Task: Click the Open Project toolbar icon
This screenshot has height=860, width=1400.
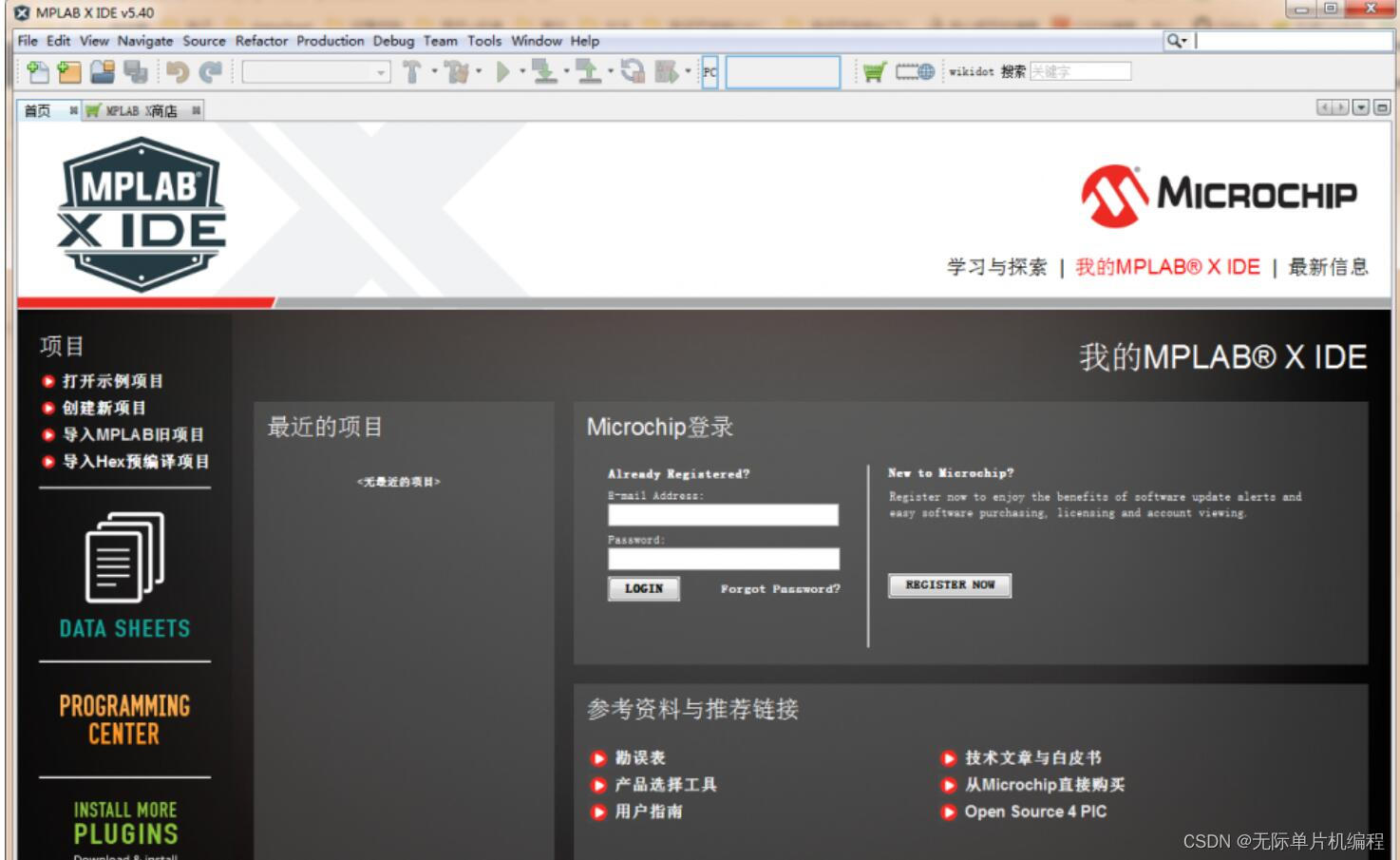Action: click(x=103, y=71)
